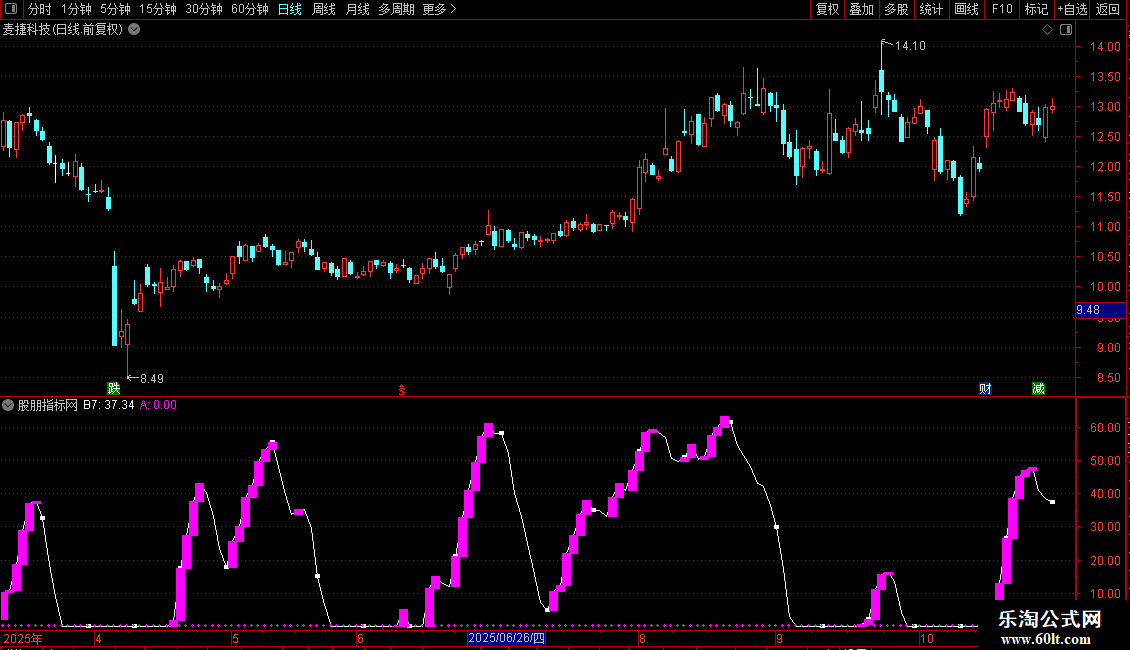Image resolution: width=1130 pixels, height=650 pixels.
Task: Click the 减 marker icon on chart
Action: coord(1038,388)
